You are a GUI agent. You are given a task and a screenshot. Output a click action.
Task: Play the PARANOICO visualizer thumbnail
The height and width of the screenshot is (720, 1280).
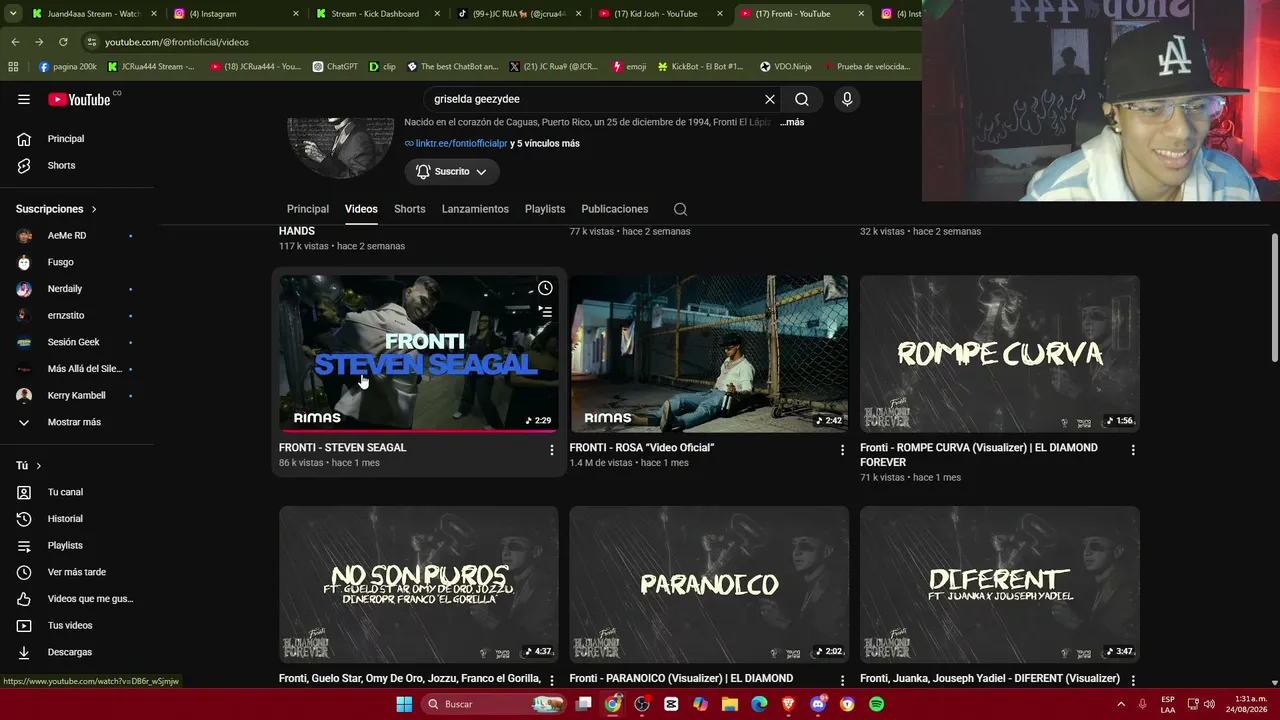pyautogui.click(x=709, y=584)
